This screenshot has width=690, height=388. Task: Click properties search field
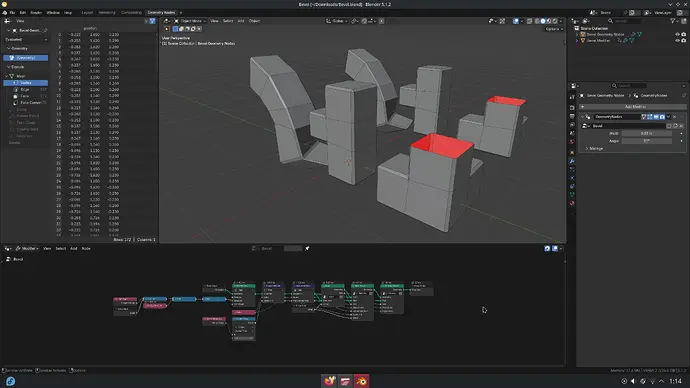[x=629, y=85]
